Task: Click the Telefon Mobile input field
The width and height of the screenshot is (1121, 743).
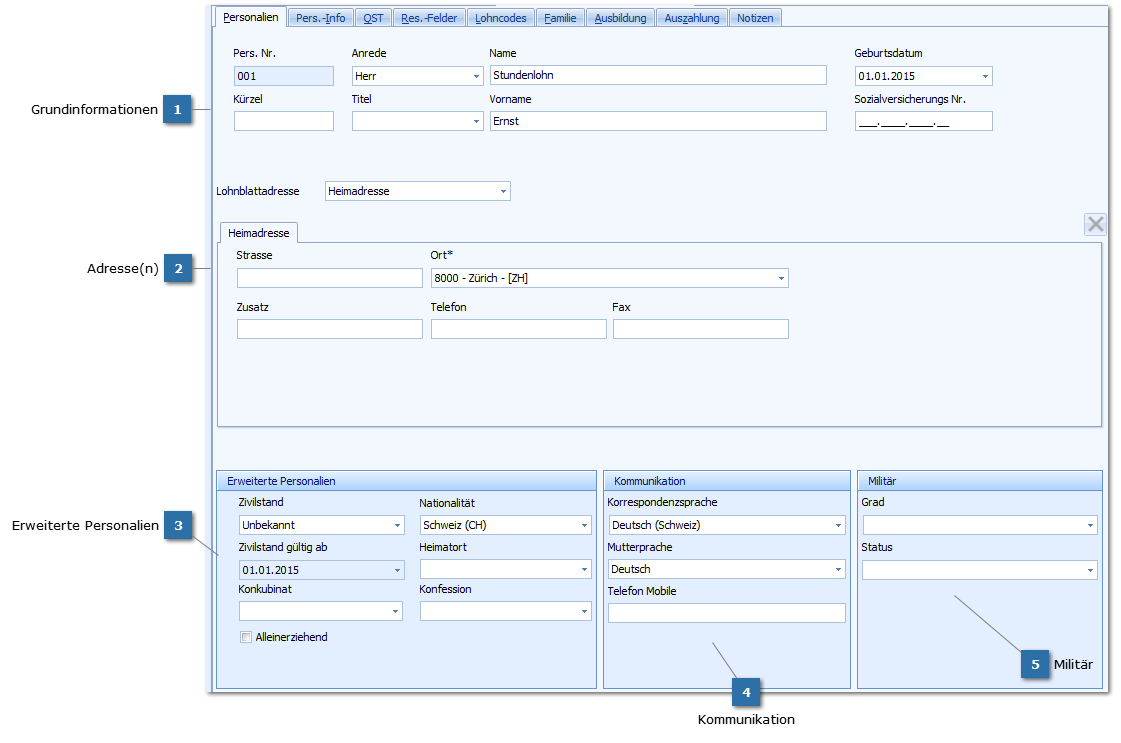Action: 727,613
